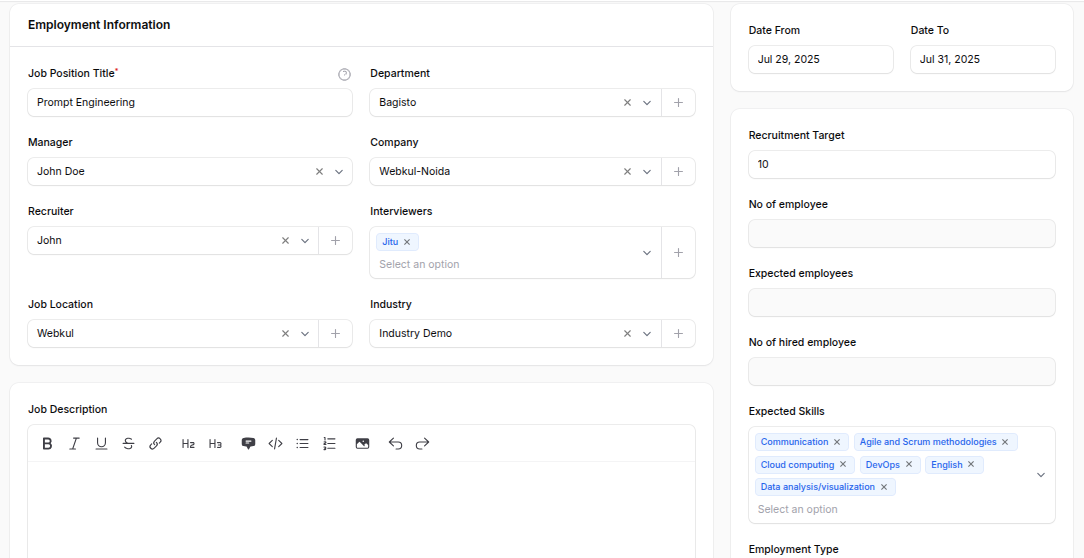Create a new Recruiter with plus button
The image size is (1084, 558).
tap(335, 241)
